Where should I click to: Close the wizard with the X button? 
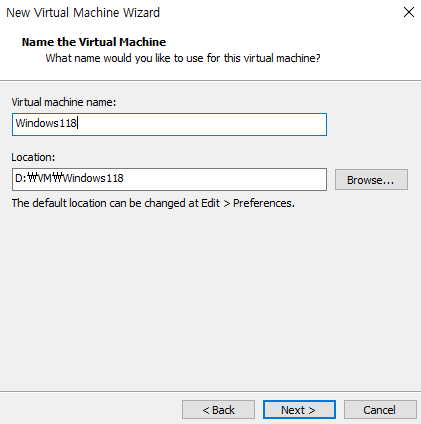(409, 12)
